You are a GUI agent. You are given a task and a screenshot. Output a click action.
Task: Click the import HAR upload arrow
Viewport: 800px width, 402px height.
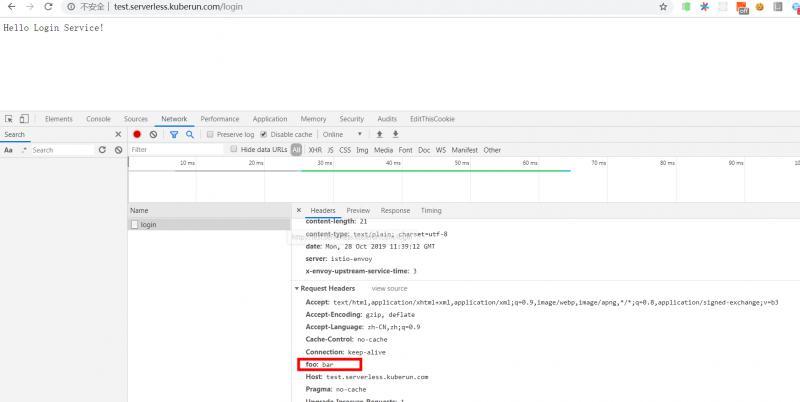(x=380, y=134)
